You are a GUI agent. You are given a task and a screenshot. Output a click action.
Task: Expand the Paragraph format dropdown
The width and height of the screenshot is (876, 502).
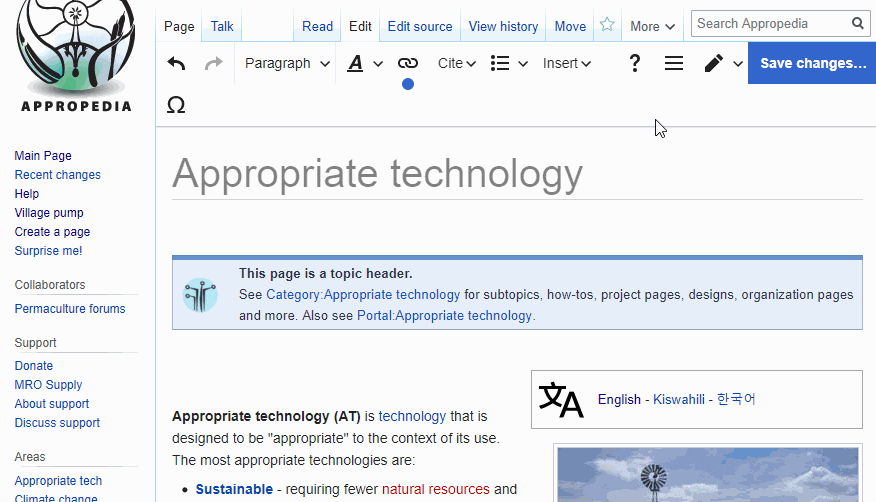point(287,64)
